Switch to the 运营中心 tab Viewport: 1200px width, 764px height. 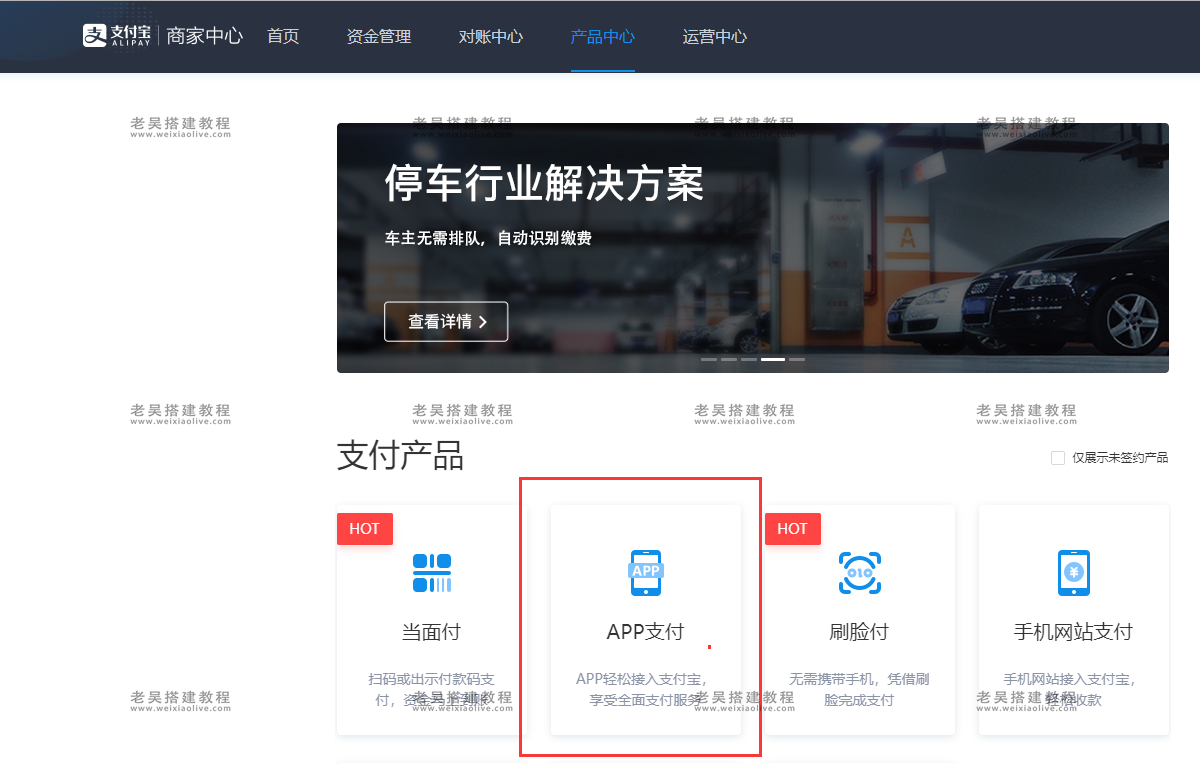(x=714, y=36)
